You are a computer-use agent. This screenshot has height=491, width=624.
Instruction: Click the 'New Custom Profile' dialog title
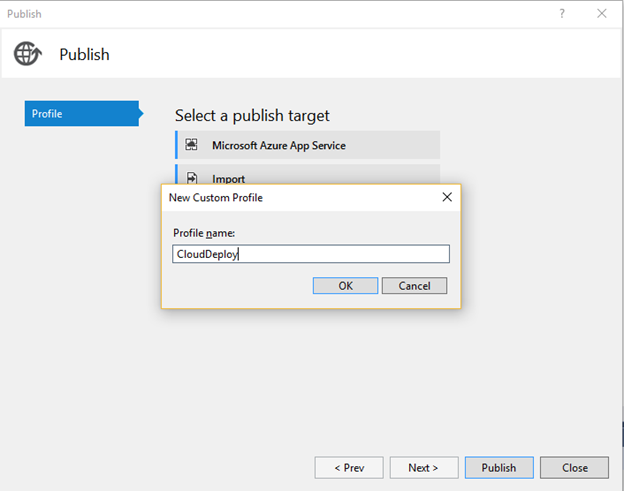coord(216,197)
